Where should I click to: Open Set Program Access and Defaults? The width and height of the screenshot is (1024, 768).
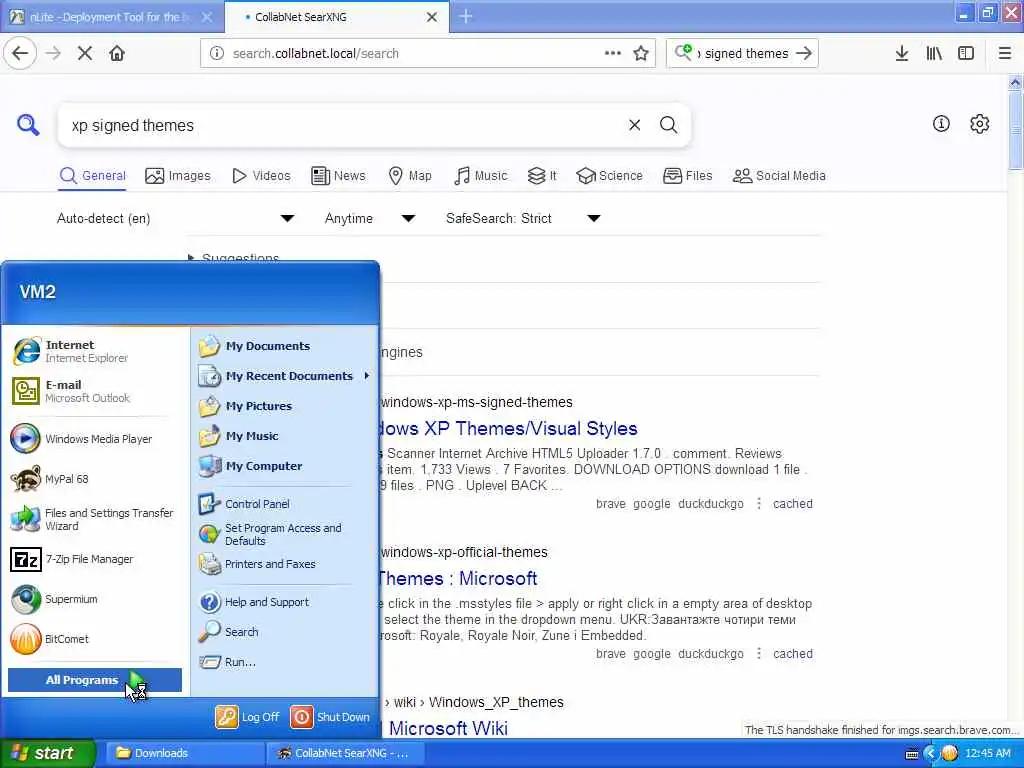coord(285,534)
